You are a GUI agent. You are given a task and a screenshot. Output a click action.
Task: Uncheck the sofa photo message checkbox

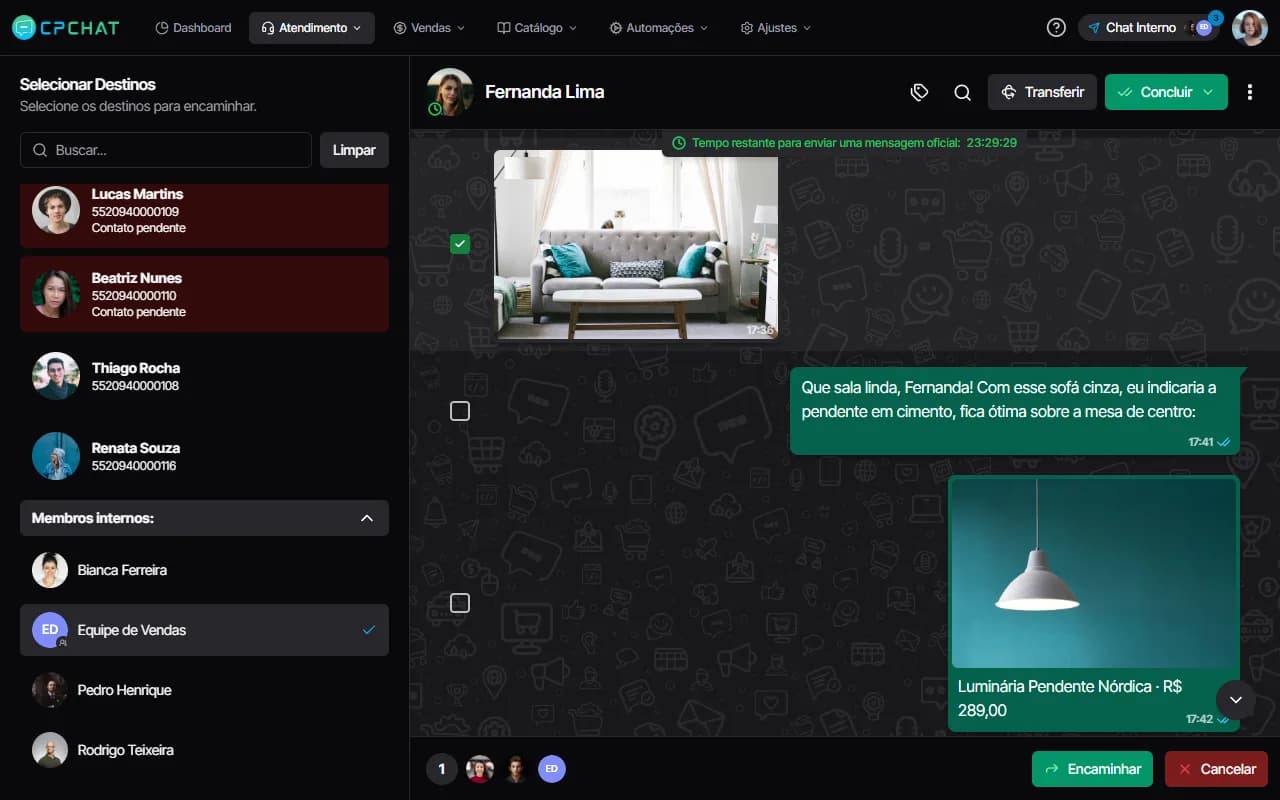pos(460,243)
